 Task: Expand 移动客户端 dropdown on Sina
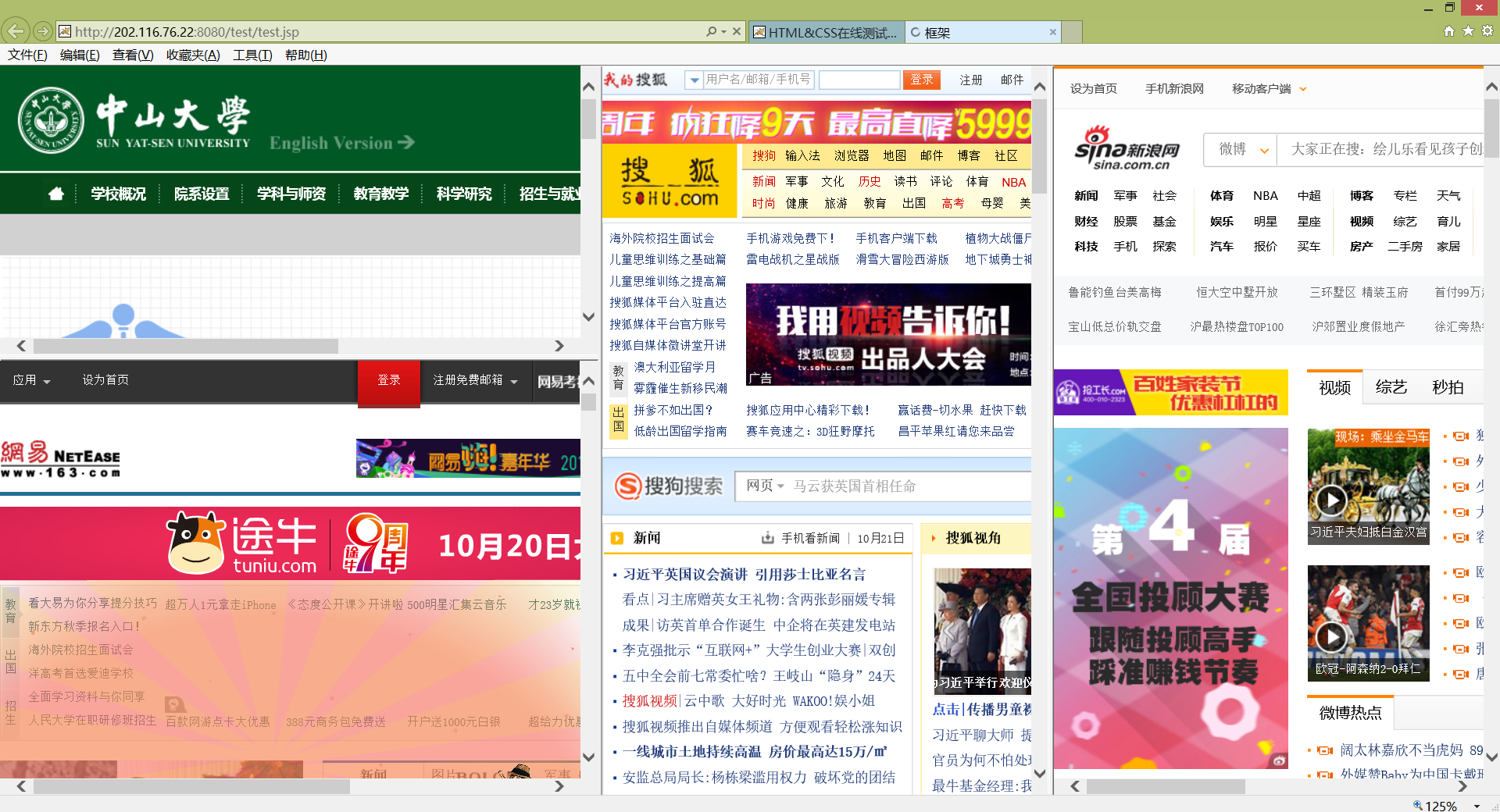tap(1303, 89)
